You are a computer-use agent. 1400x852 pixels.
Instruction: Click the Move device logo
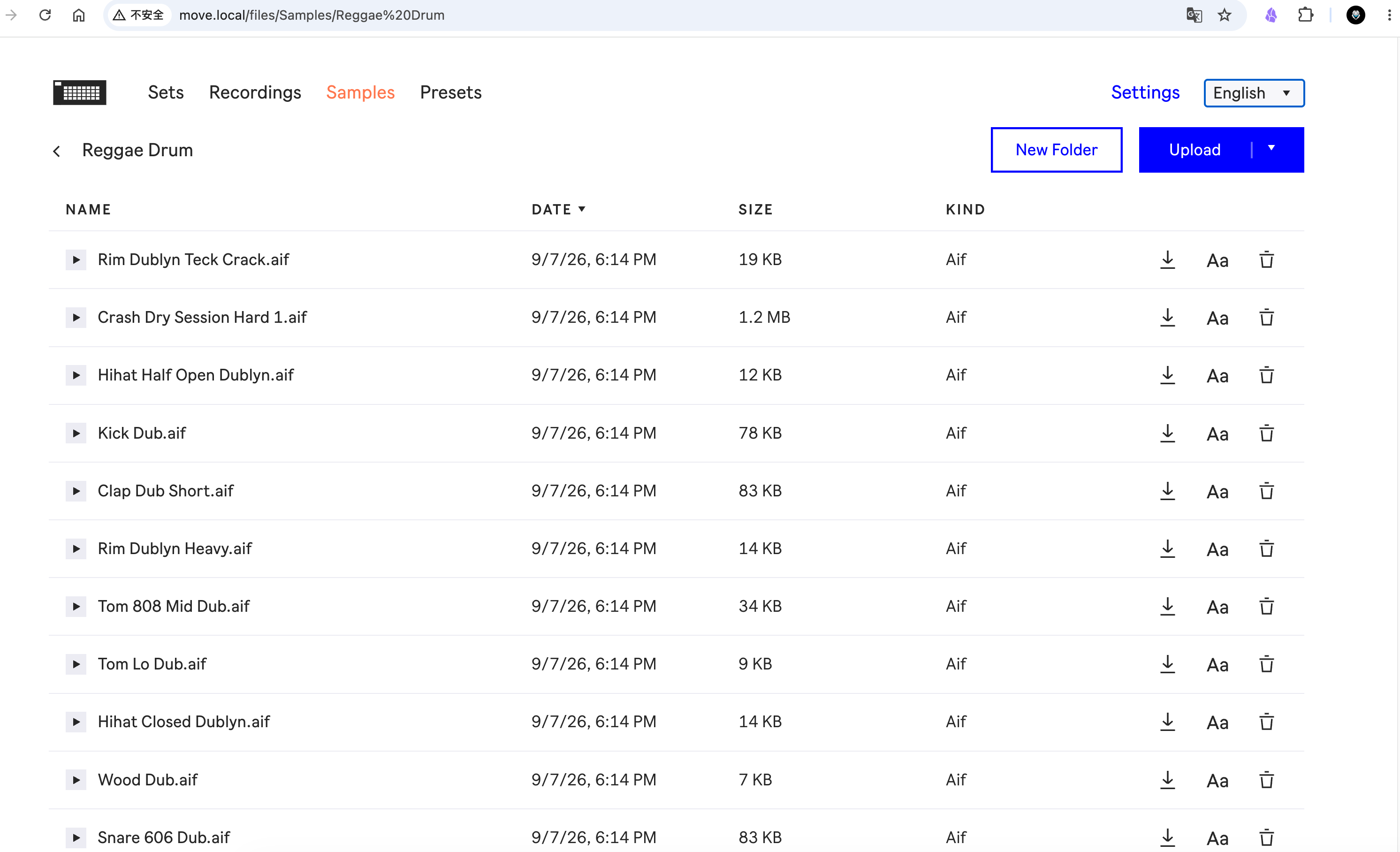80,92
